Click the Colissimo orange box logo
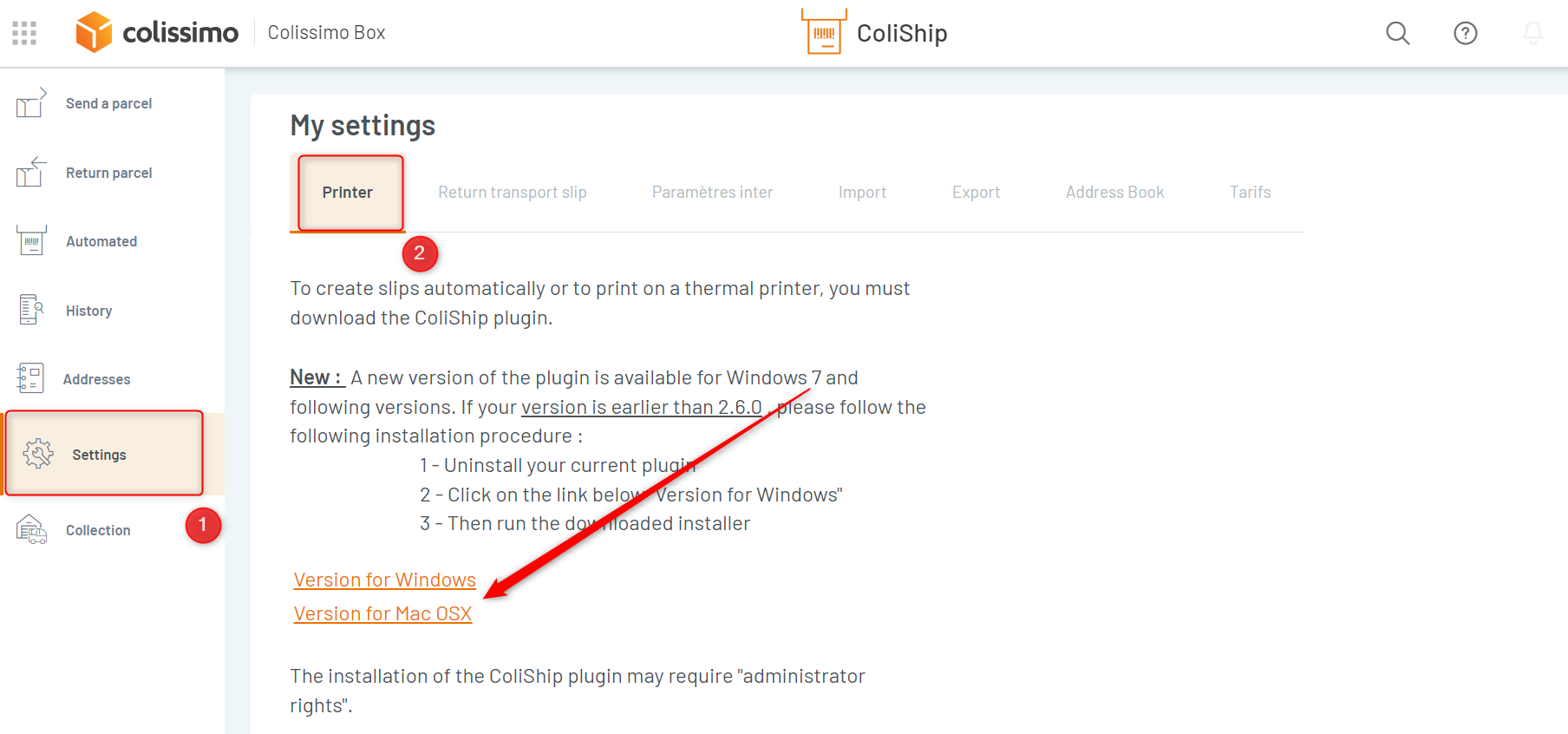The image size is (1568, 734). pos(94,33)
